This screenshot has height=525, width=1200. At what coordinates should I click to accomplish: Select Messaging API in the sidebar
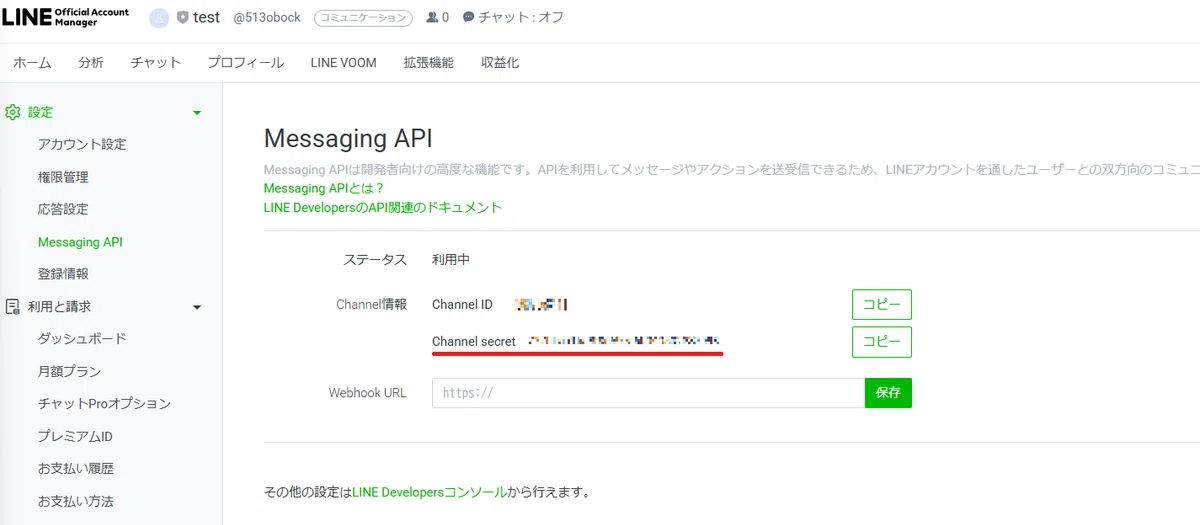coord(80,242)
